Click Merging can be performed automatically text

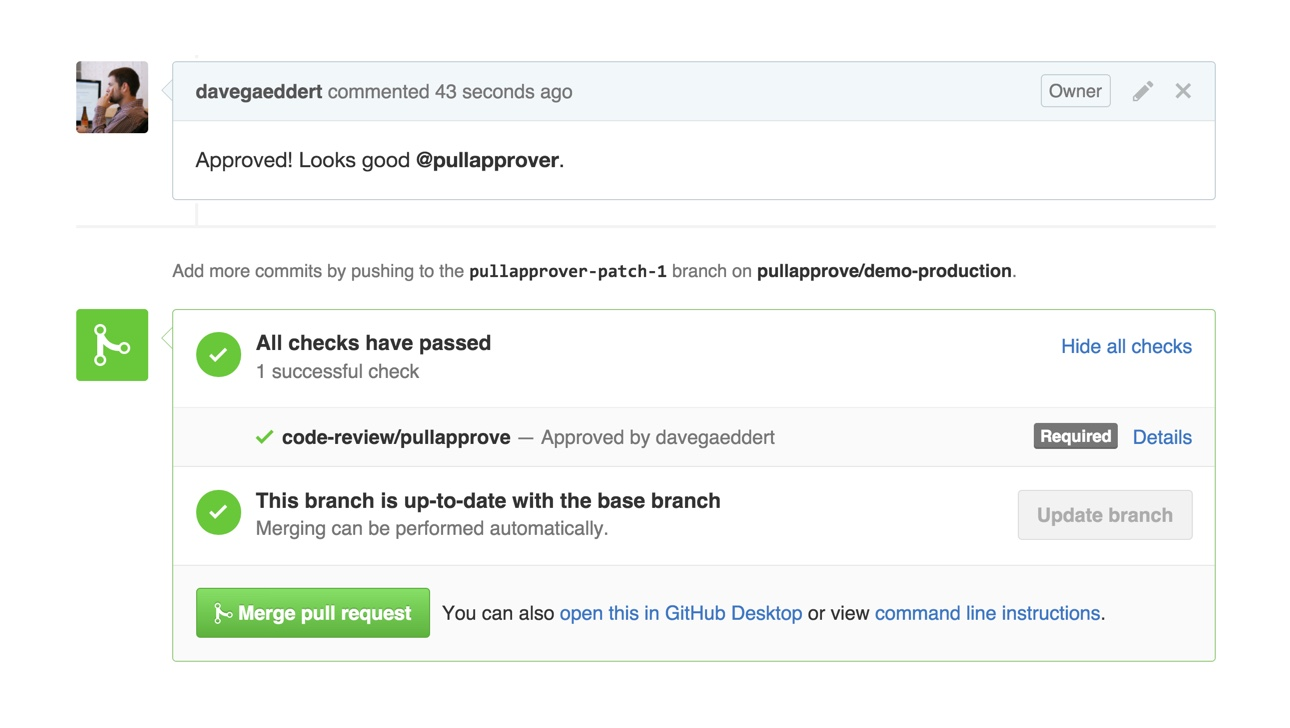pyautogui.click(x=432, y=528)
